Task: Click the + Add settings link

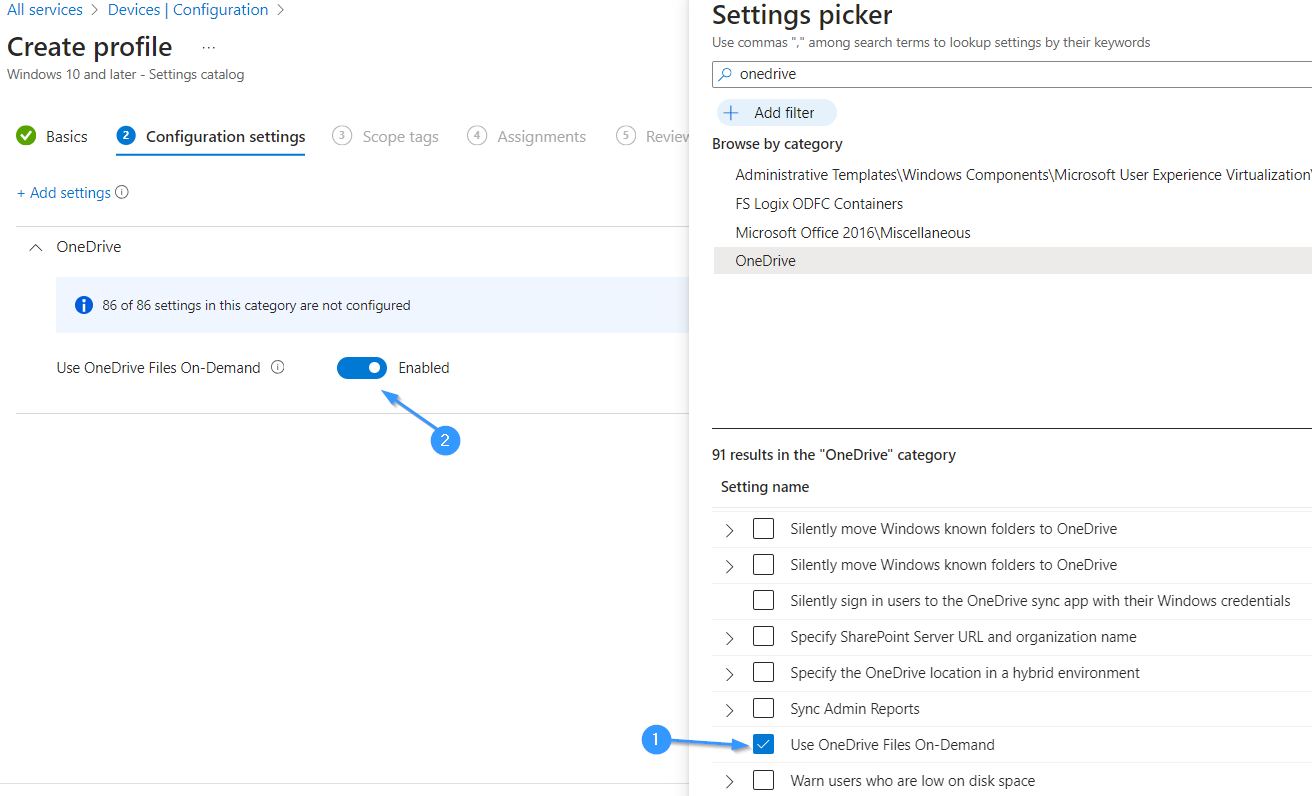Action: coord(64,192)
